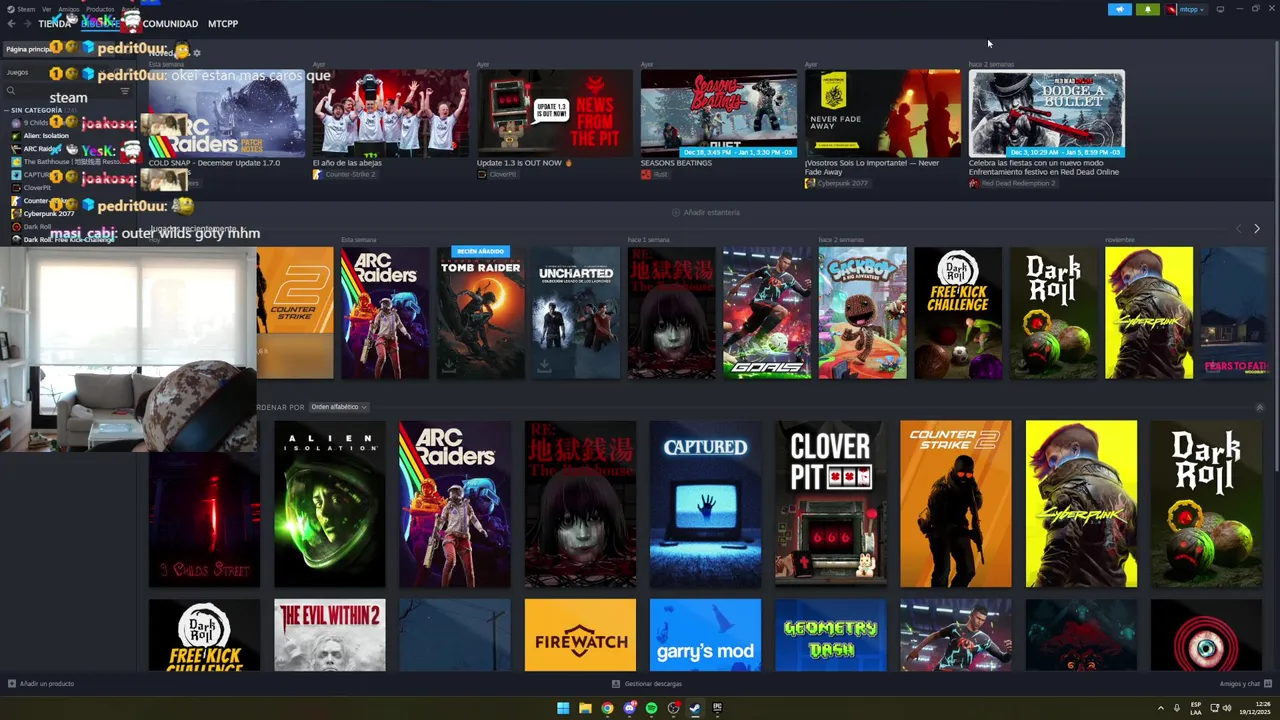
Task: Go forward with the right arrow
Action: click(27, 23)
